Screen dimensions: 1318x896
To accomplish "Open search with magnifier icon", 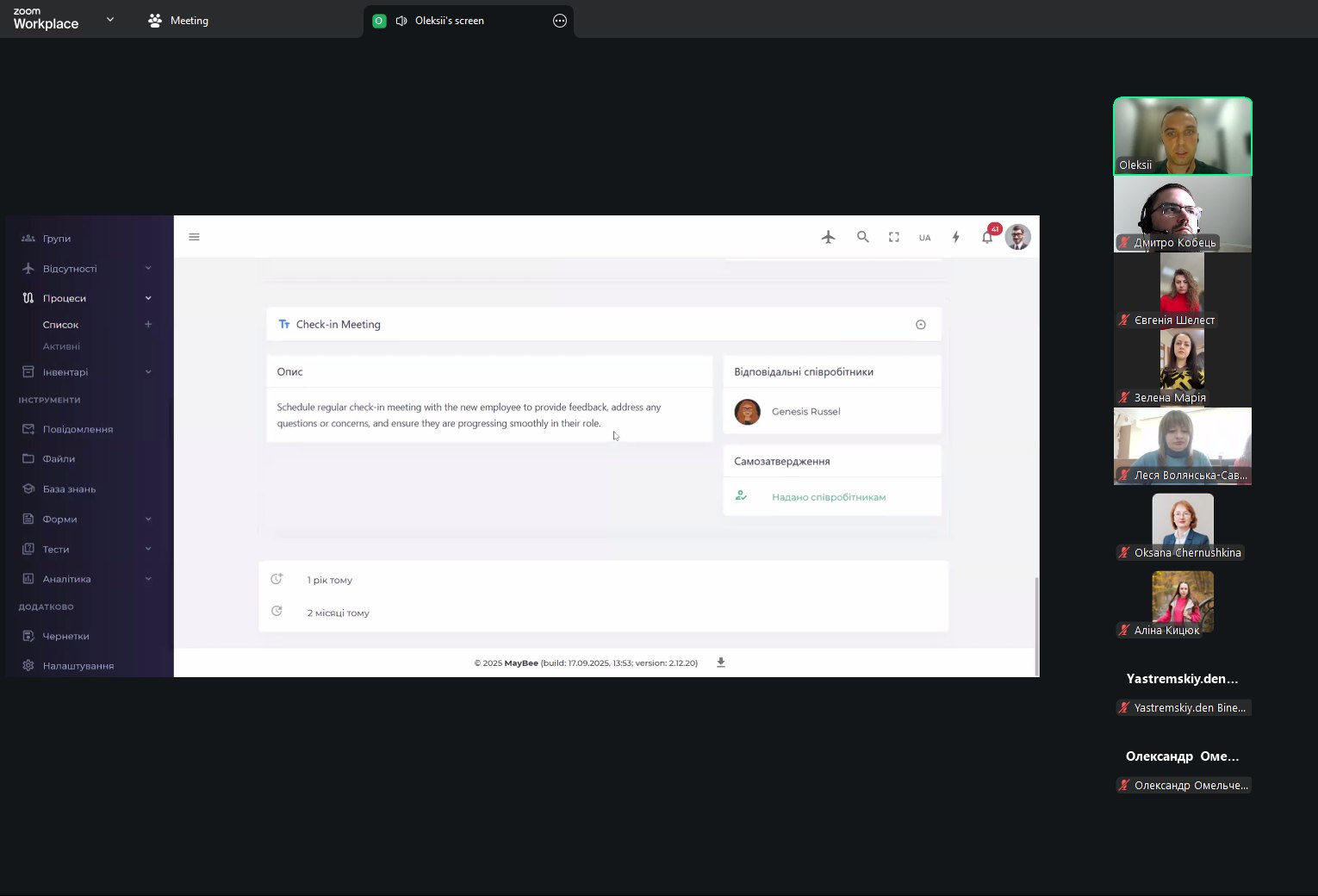I will click(862, 237).
